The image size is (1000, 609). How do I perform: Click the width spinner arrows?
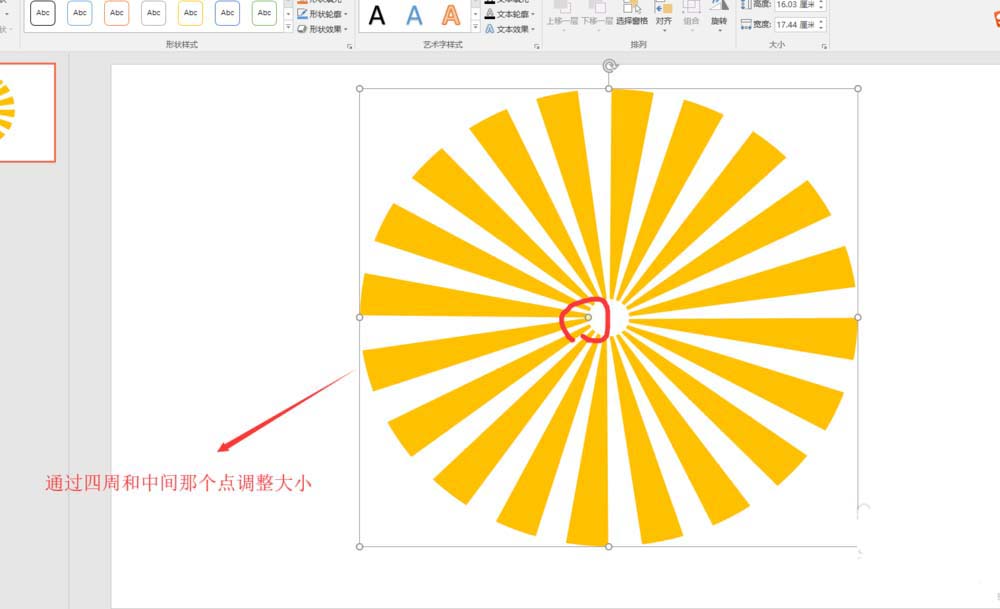tap(821, 24)
